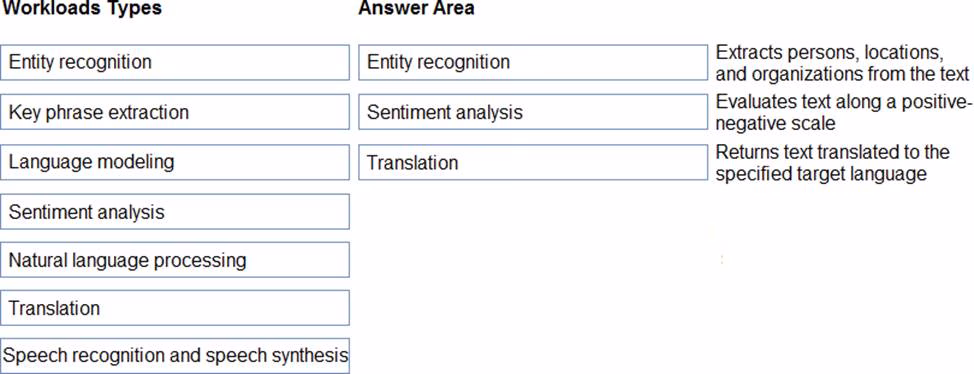Click 'organizations from the text' description line
974x374 pixels.
[x=842, y=74]
